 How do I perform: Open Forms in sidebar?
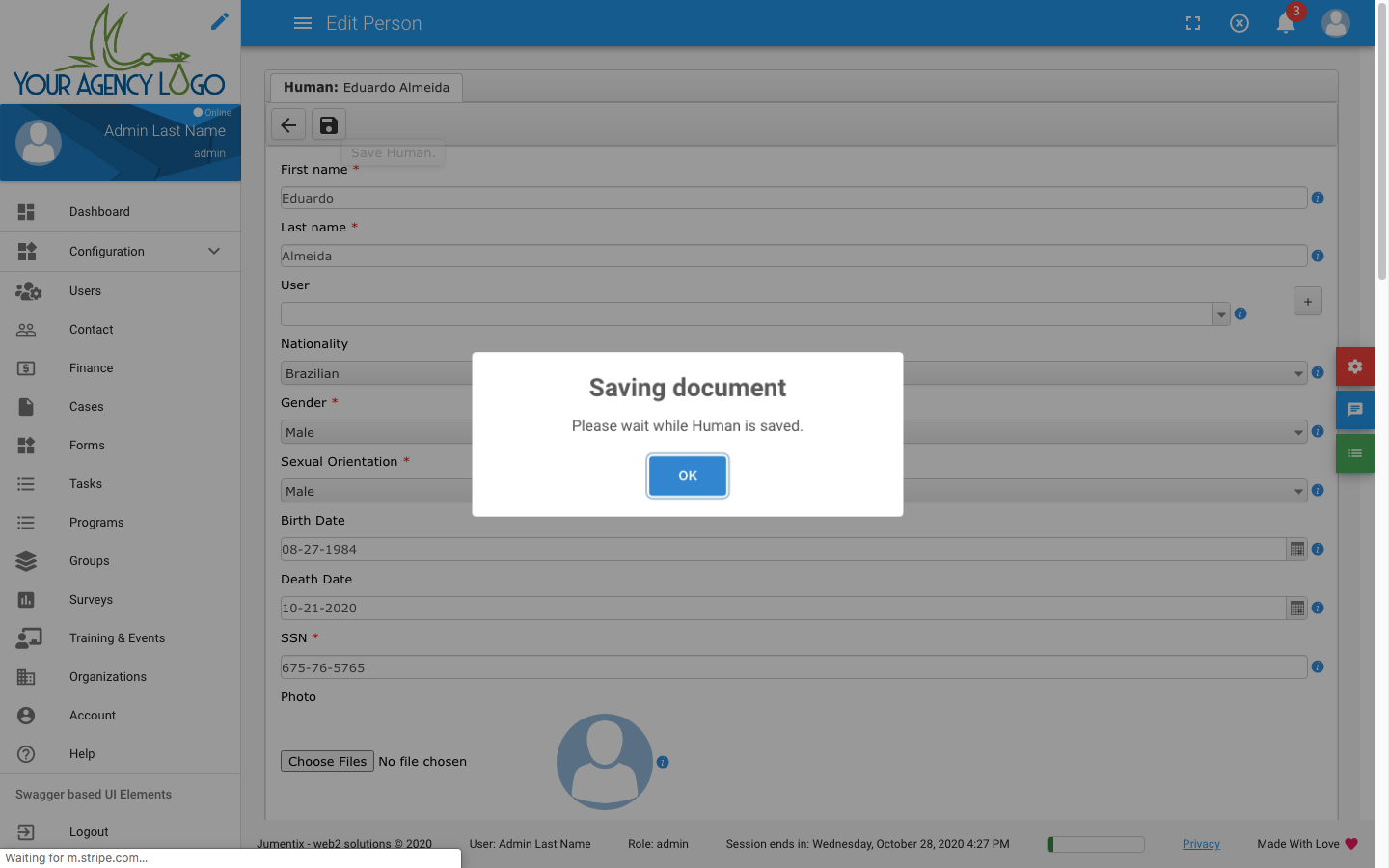tap(121, 446)
